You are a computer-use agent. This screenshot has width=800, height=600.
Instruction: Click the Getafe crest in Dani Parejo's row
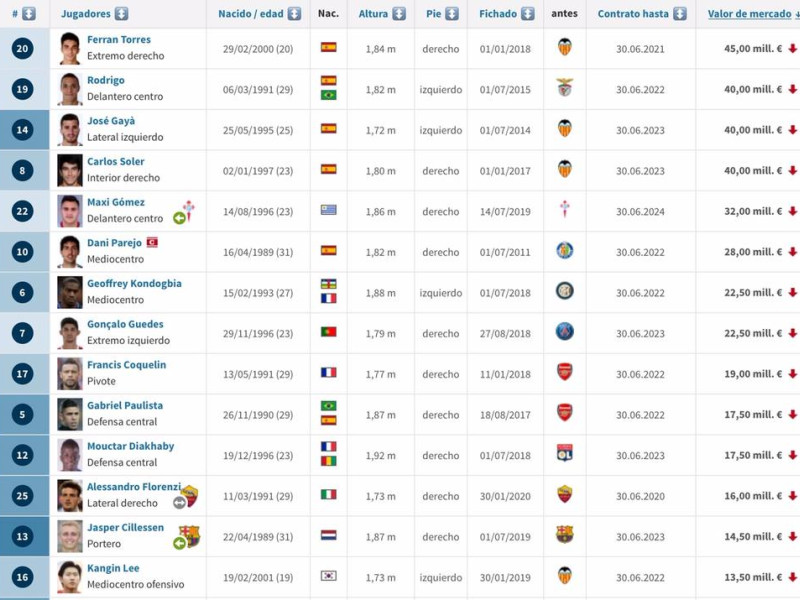[x=565, y=251]
